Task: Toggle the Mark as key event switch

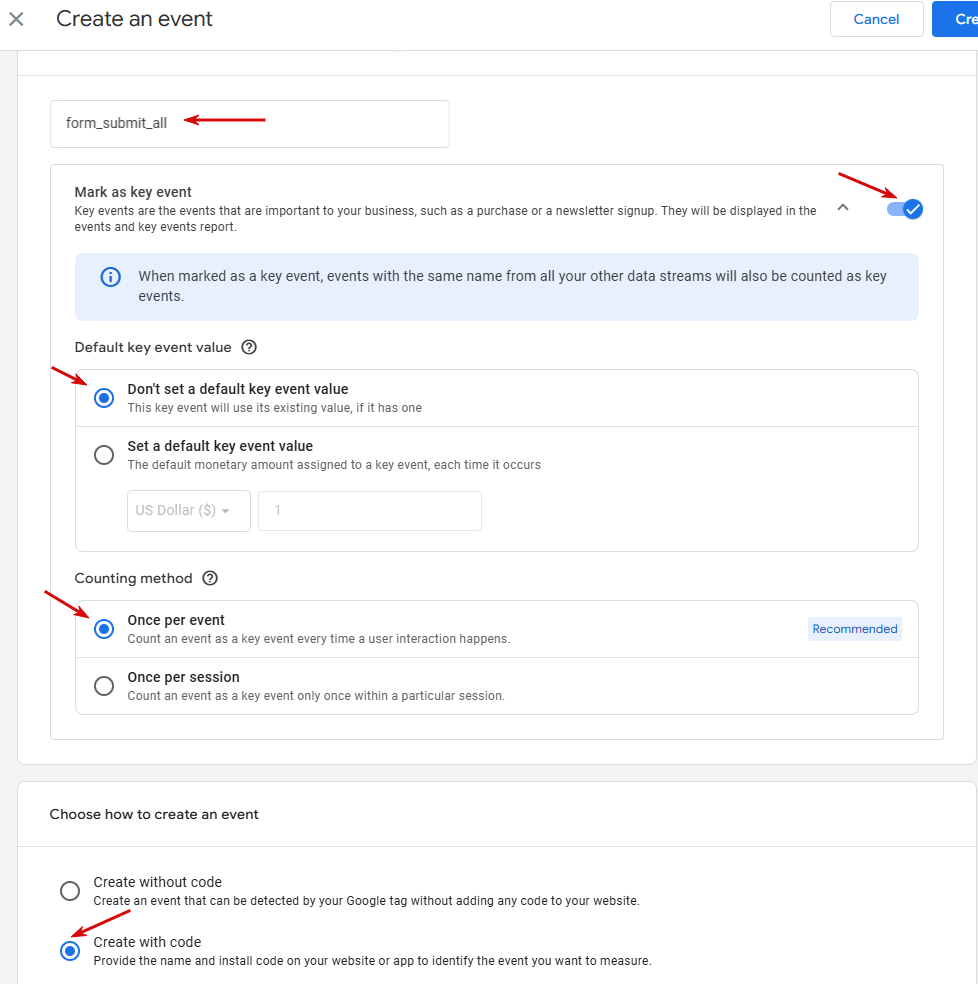Action: click(x=905, y=209)
